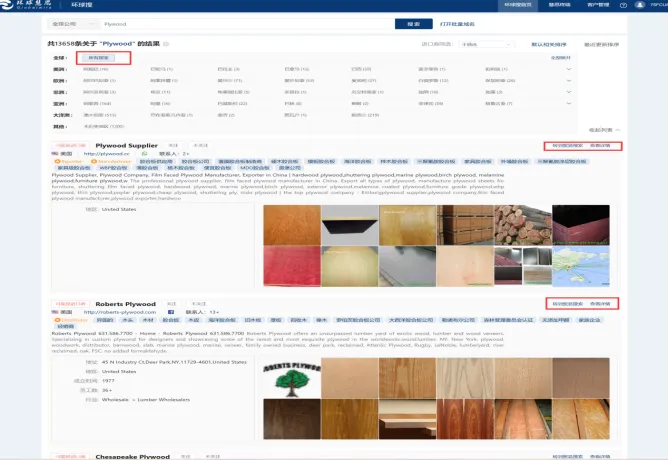
Task: Expand the 美洲 country row chevron
Action: [569, 69]
